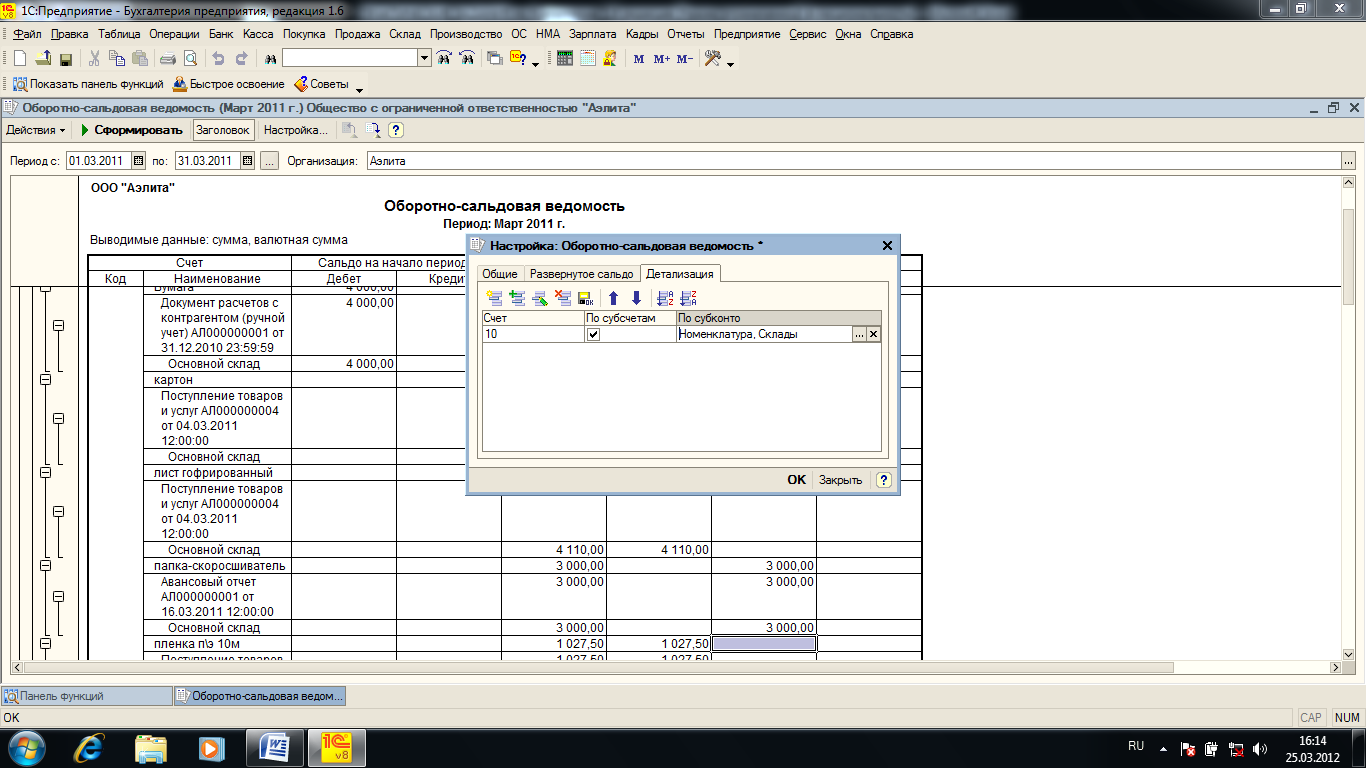Collapse the tree group next to картон
The height and width of the screenshot is (768, 1366).
[45, 380]
